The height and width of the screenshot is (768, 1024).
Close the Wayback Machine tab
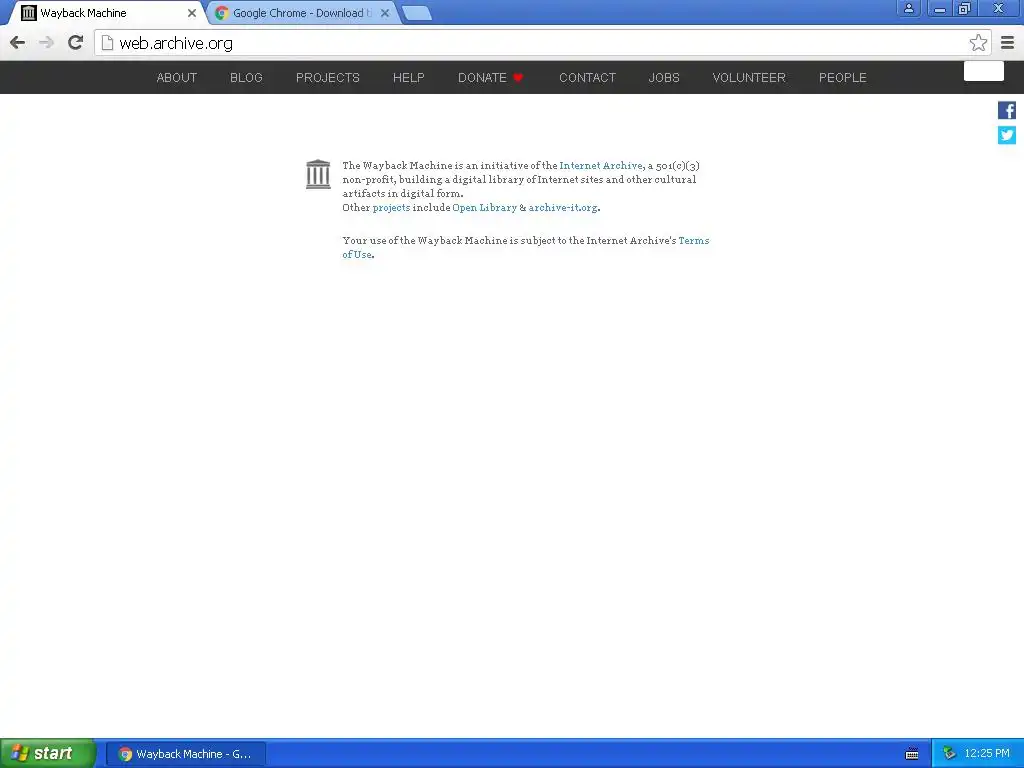click(191, 13)
